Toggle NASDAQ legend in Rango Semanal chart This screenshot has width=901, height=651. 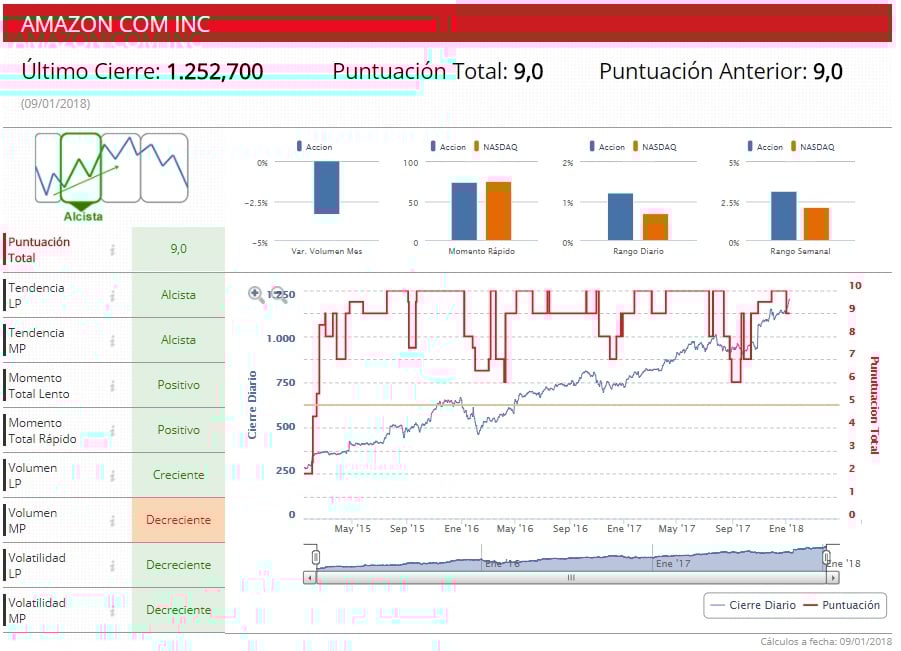[813, 147]
